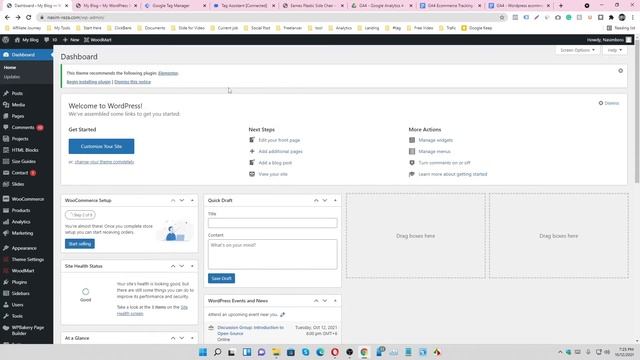Click the Start selling button
640x360 pixels.
80,244
